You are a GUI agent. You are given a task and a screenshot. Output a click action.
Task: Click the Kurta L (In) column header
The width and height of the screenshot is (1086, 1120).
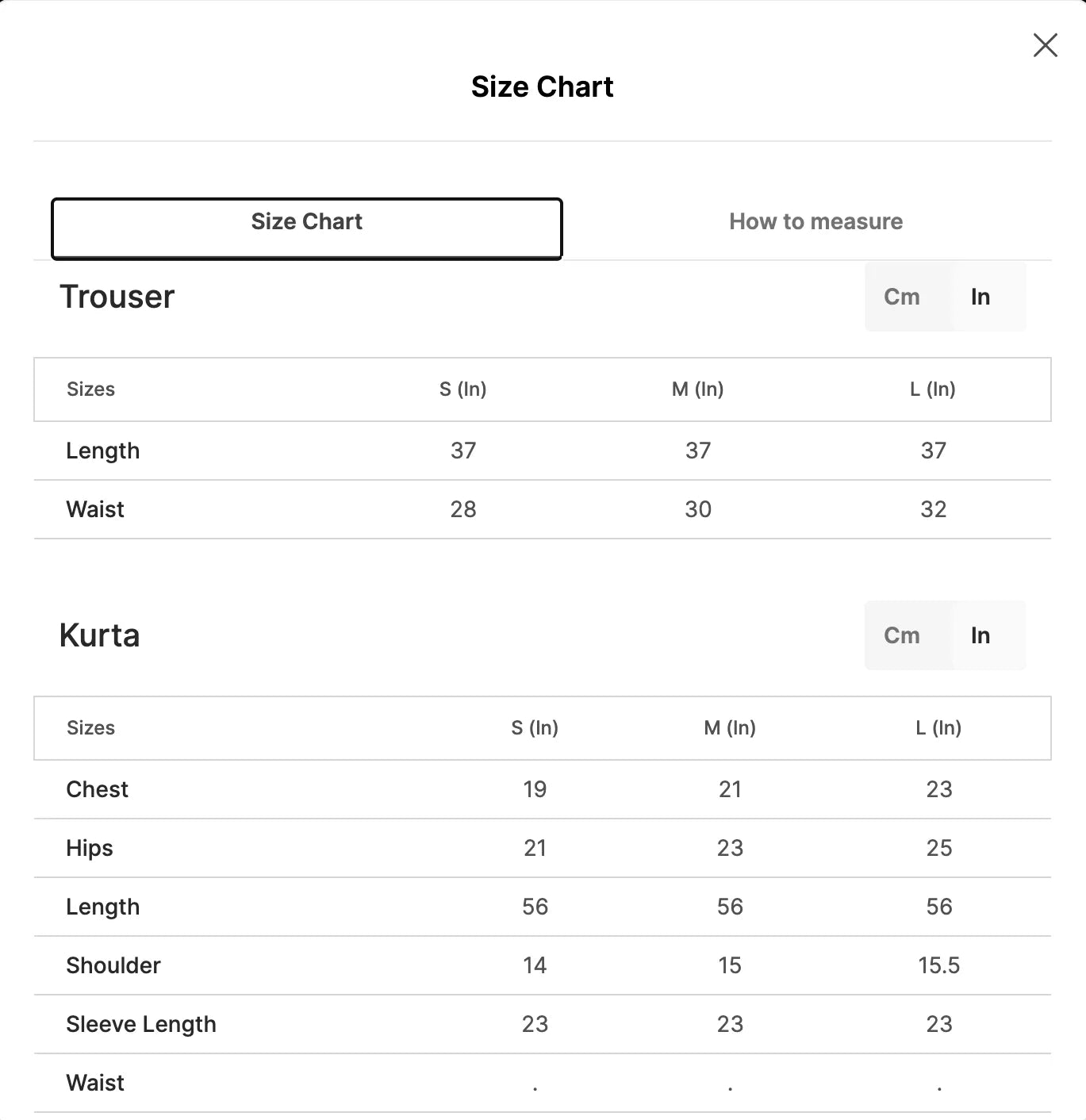(x=938, y=728)
